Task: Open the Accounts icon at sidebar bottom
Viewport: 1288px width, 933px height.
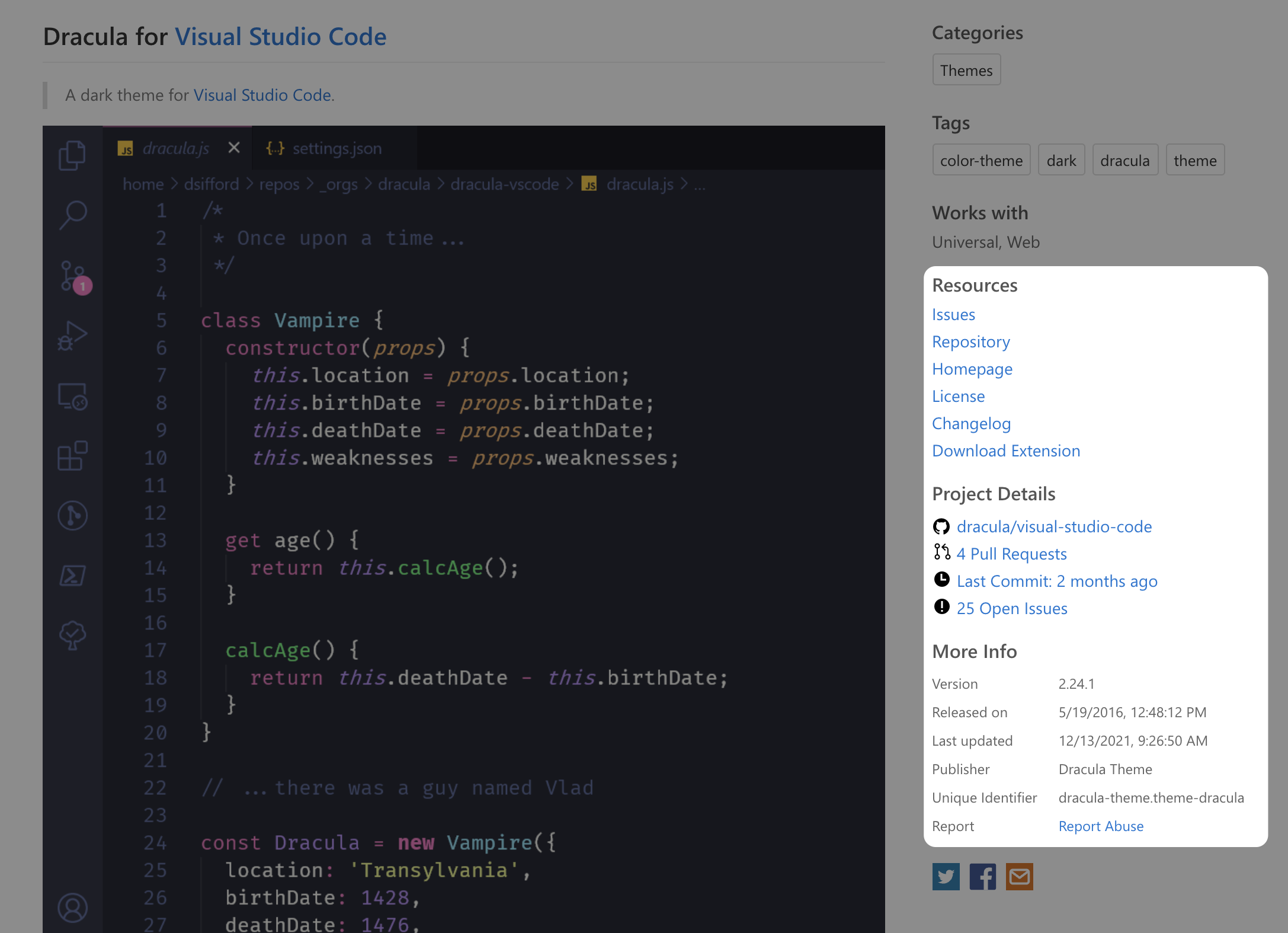Action: point(72,908)
